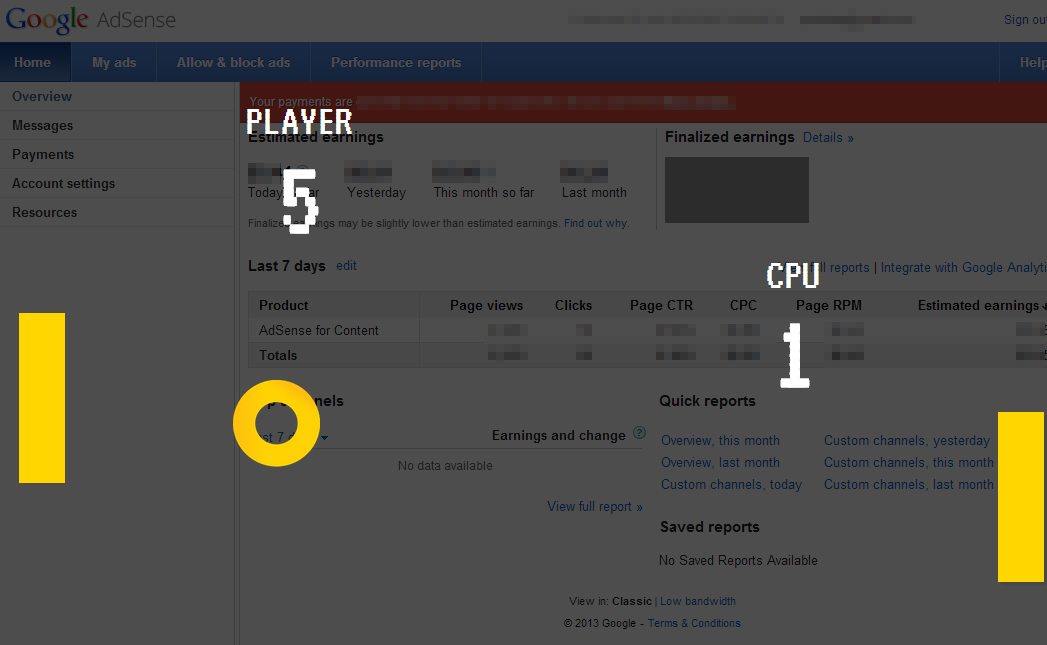1047x645 pixels.
Task: Click edit next to Last 7 days
Action: click(x=346, y=266)
